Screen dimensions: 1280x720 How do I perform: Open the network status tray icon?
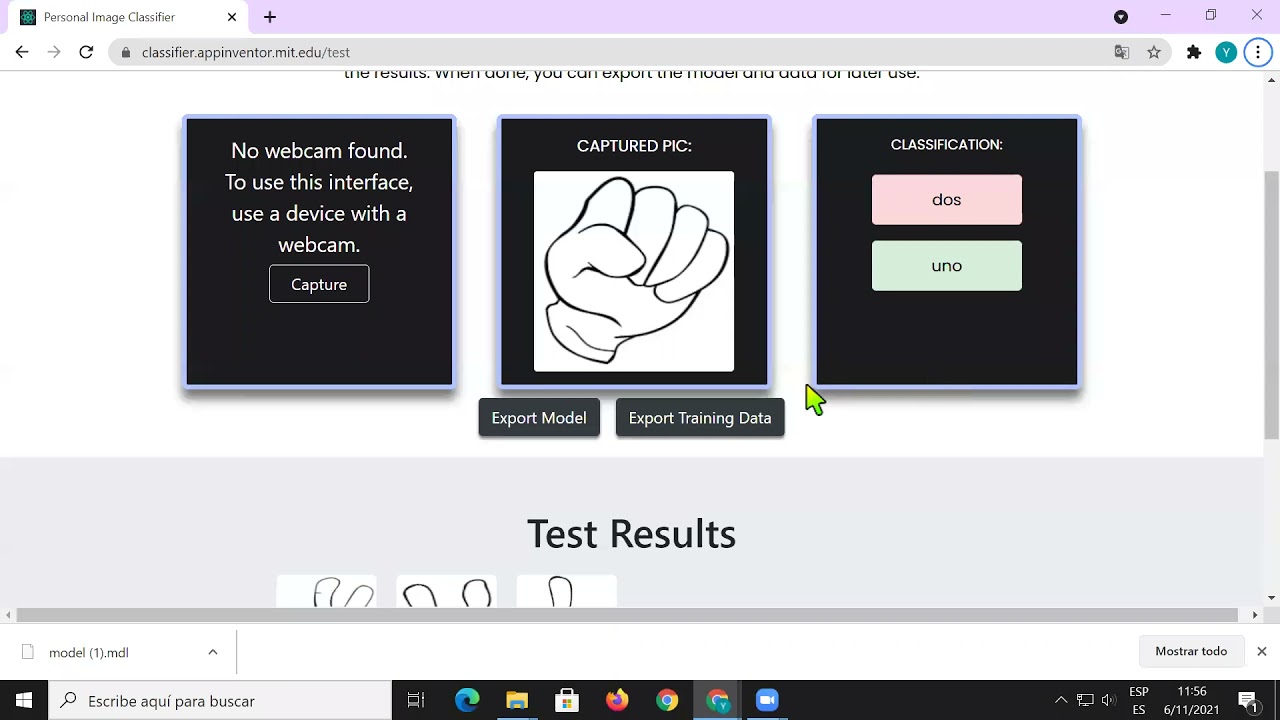click(1085, 701)
